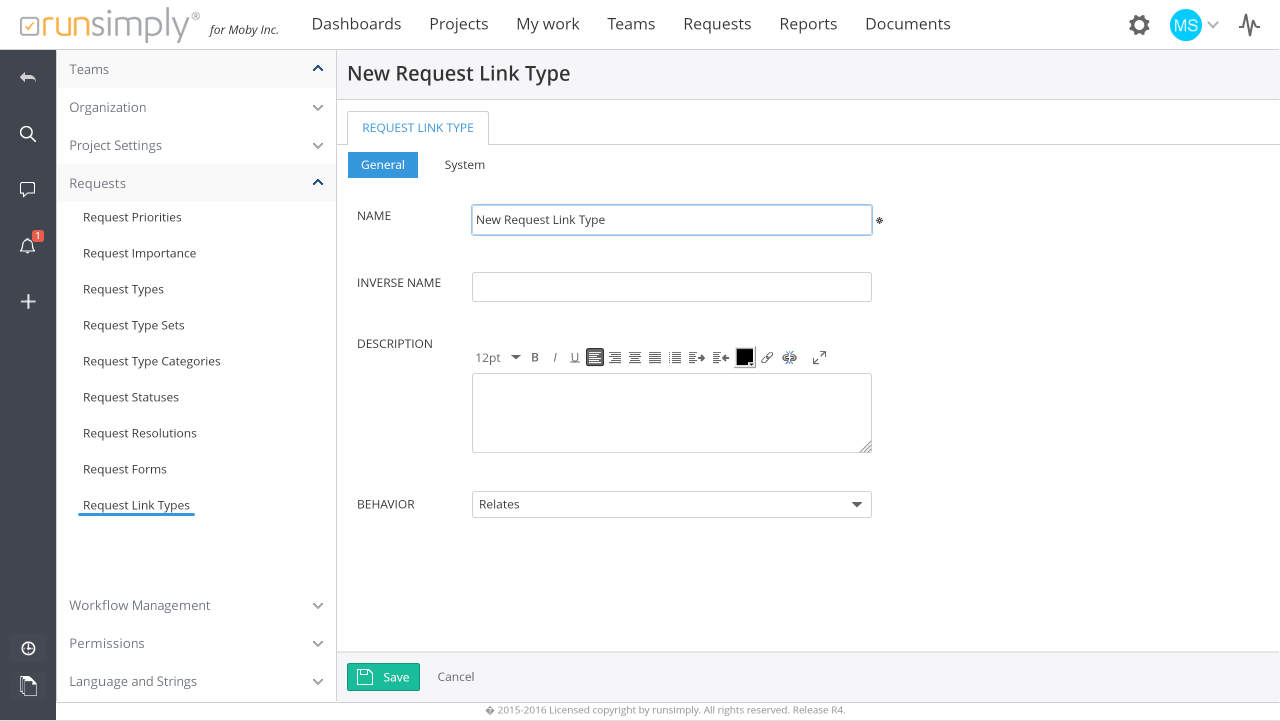The width and height of the screenshot is (1280, 721).
Task: Toggle underline formatting in description
Action: click(575, 358)
